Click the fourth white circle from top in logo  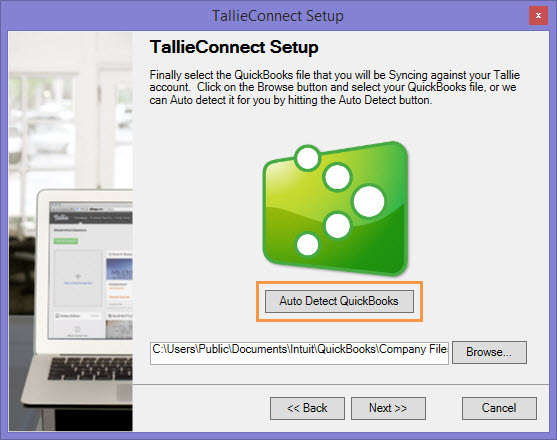337,226
